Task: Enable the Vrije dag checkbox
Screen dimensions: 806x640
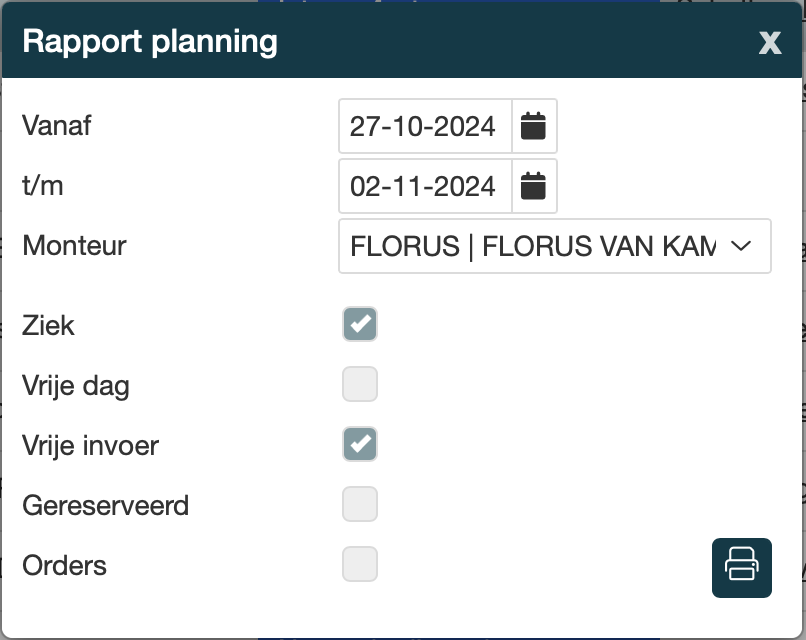Action: click(x=360, y=384)
